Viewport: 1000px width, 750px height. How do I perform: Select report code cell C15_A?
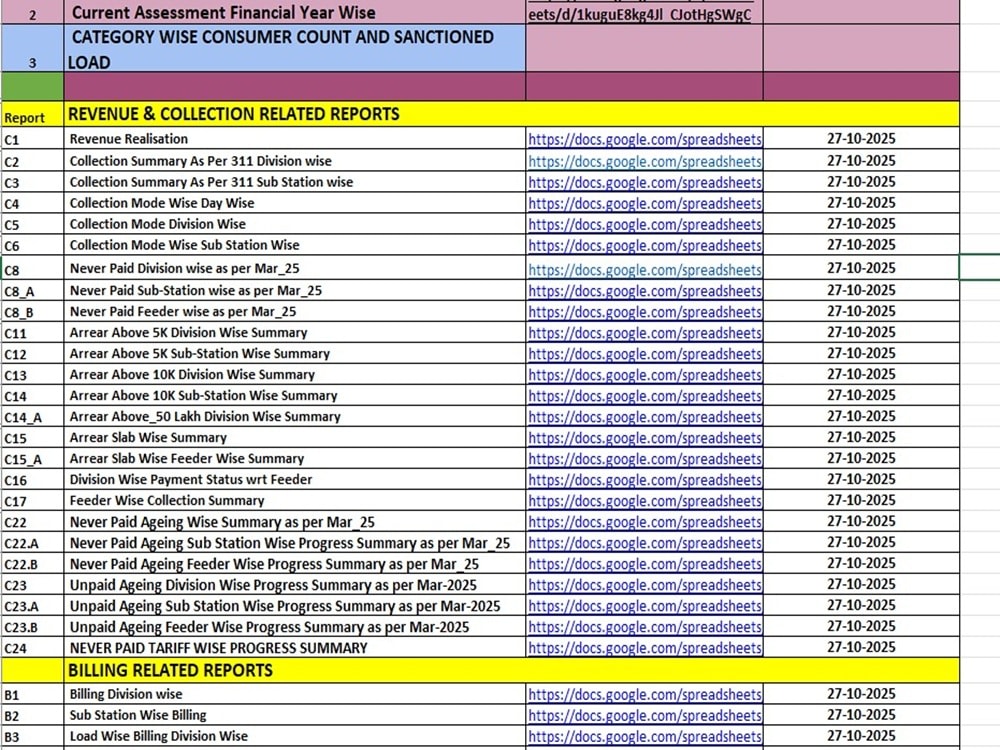pos(32,459)
